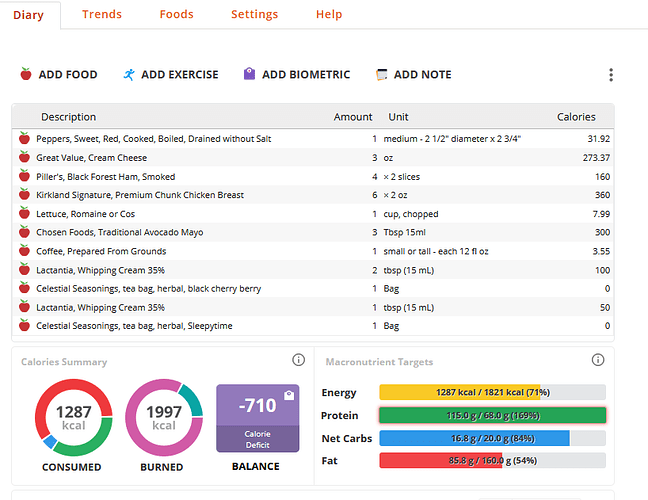Click the purple Add Biometric icon
This screenshot has width=648, height=500.
pyautogui.click(x=249, y=74)
